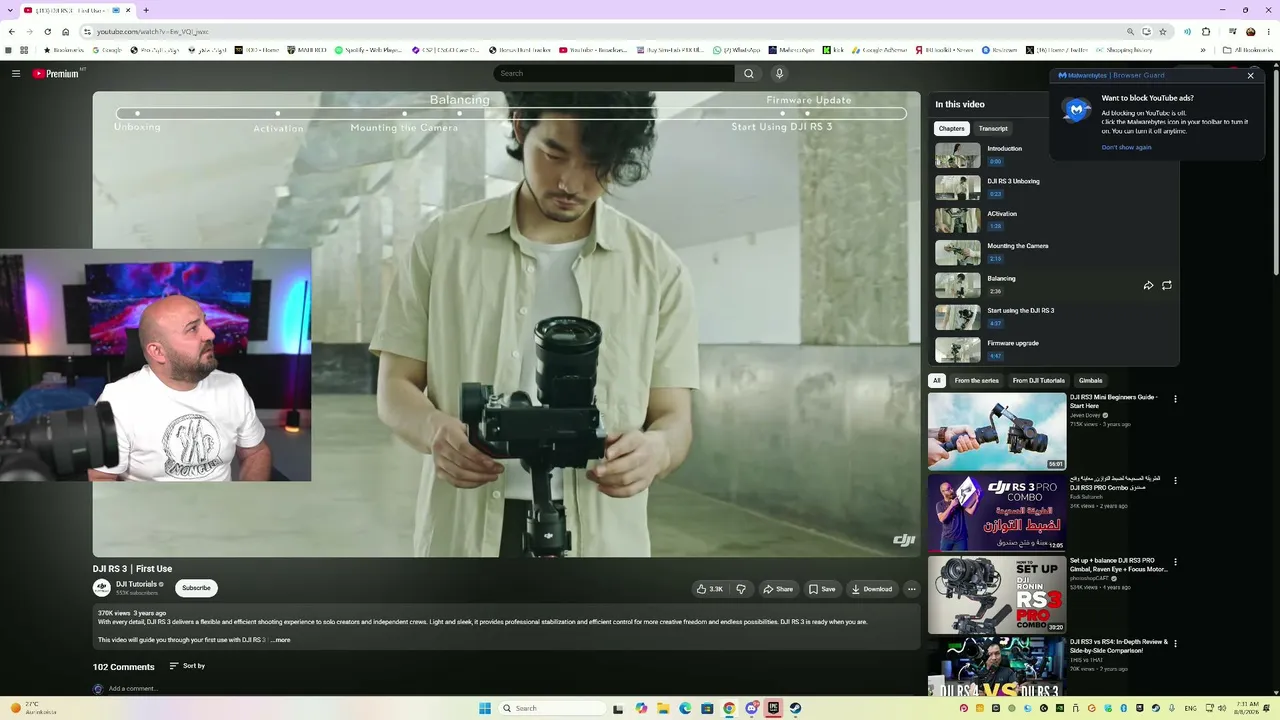Open Windows Start menu
The width and height of the screenshot is (1280, 720).
tap(485, 708)
